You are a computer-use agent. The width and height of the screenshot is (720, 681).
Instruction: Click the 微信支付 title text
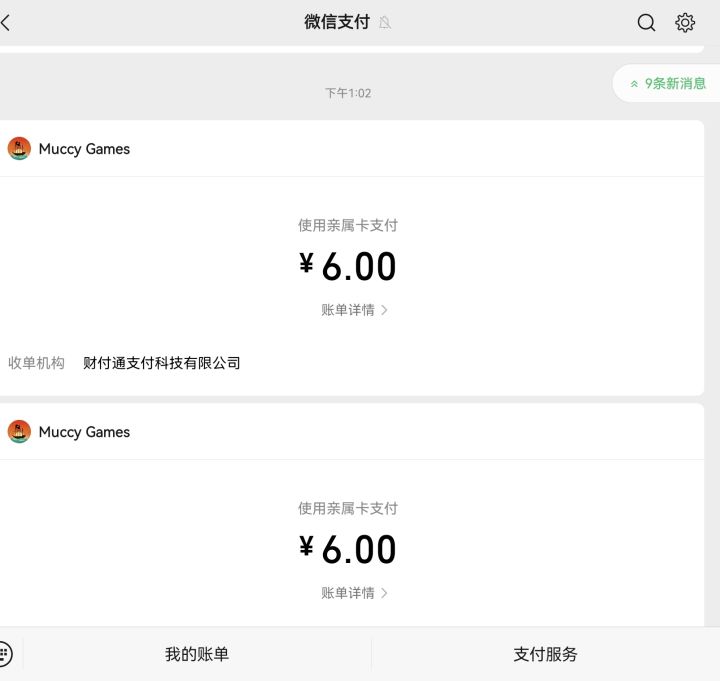click(337, 22)
